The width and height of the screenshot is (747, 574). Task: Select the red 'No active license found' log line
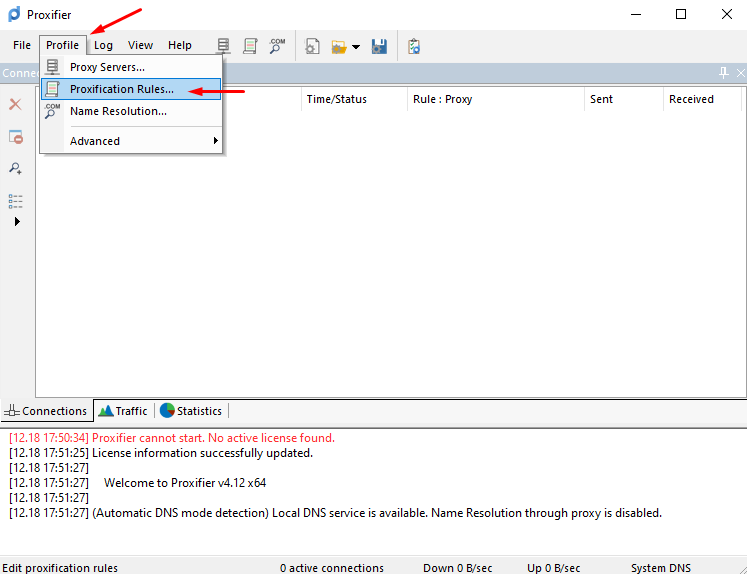point(172,438)
